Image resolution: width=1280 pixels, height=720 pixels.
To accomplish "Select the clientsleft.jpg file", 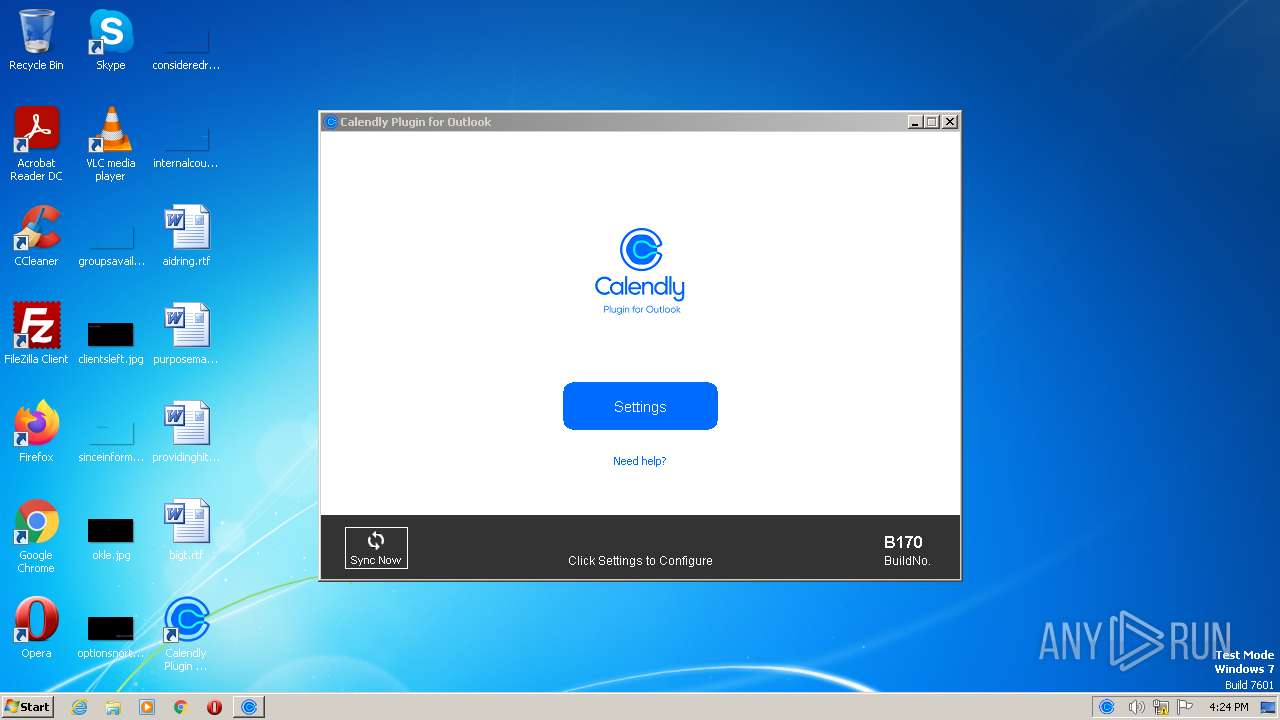I will click(110, 342).
